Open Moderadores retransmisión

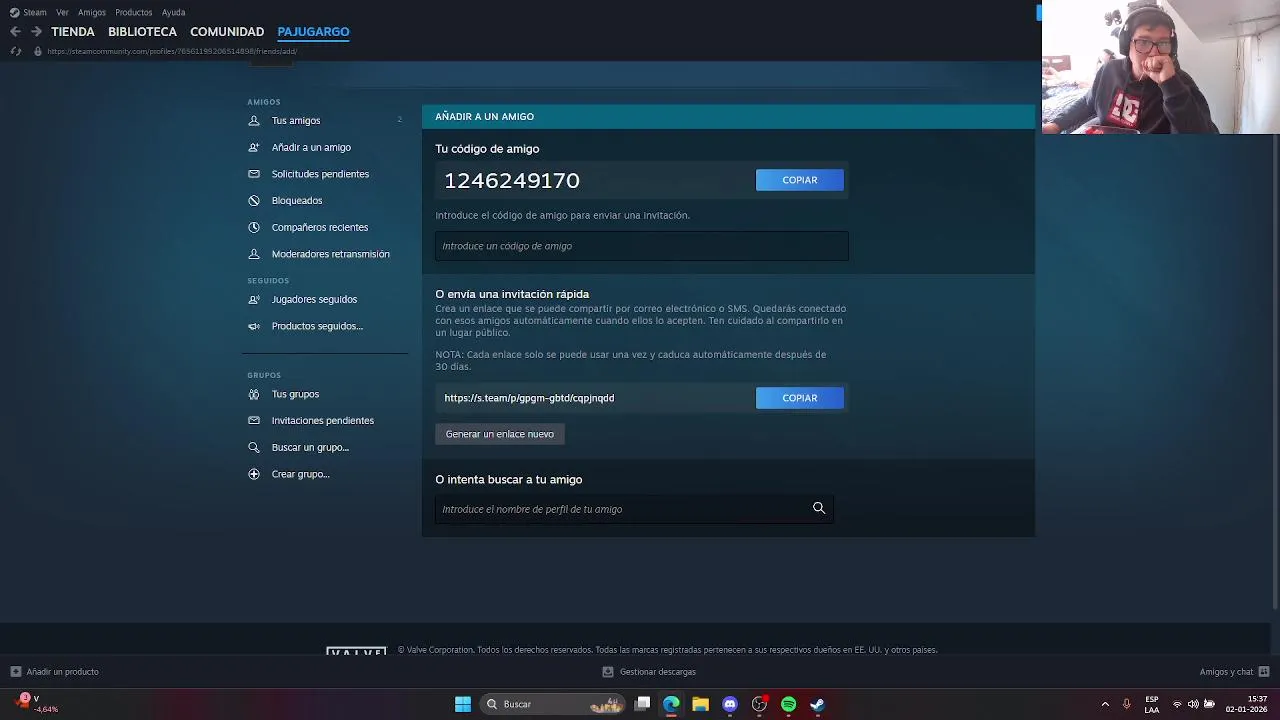[x=331, y=254]
